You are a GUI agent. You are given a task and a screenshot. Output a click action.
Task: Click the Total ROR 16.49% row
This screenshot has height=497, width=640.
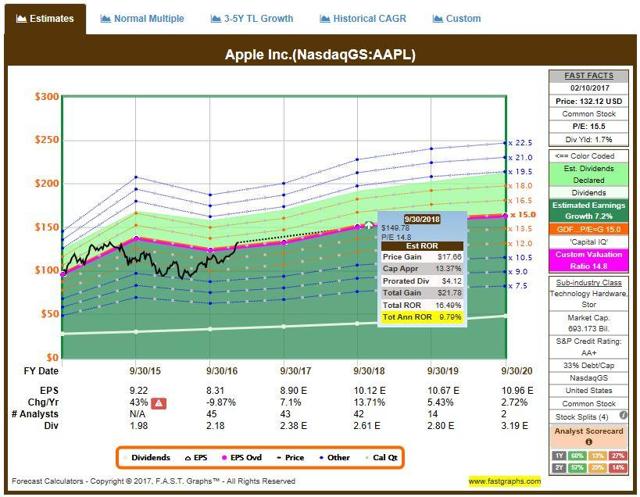(x=422, y=305)
